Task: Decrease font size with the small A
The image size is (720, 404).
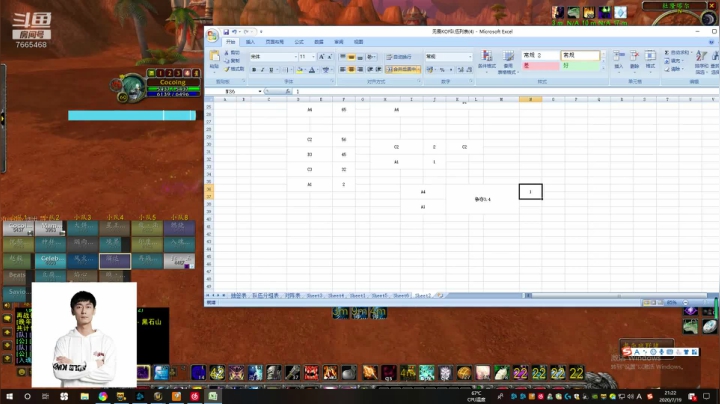Action: pyautogui.click(x=329, y=56)
